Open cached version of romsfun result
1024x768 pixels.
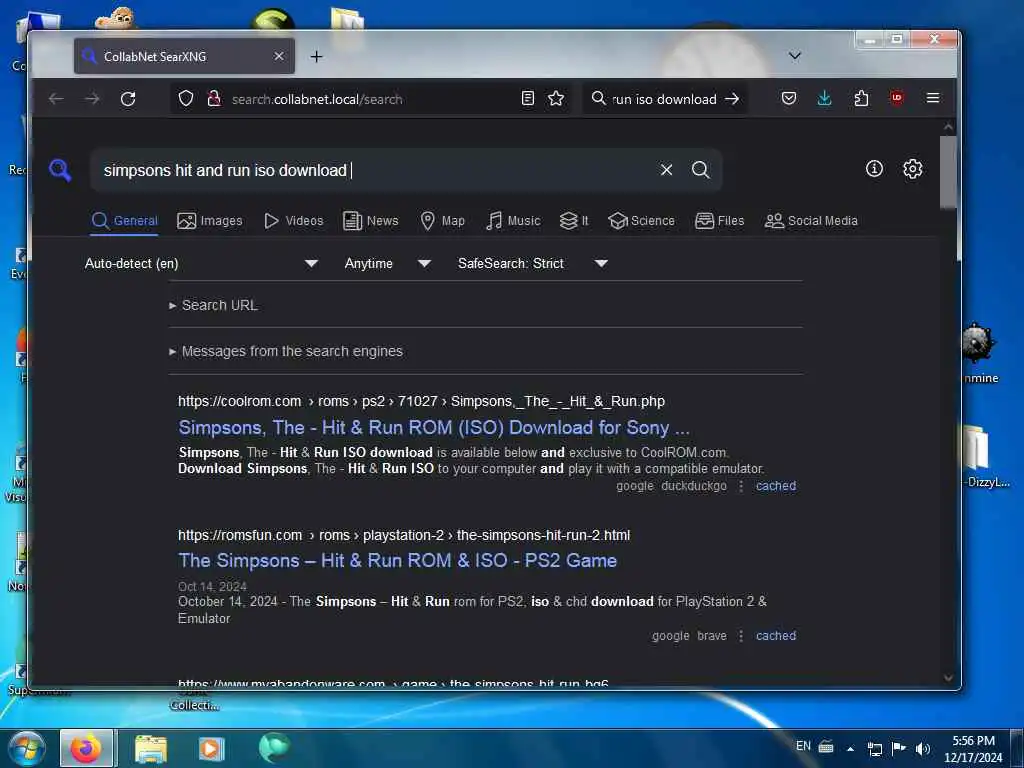click(x=776, y=635)
